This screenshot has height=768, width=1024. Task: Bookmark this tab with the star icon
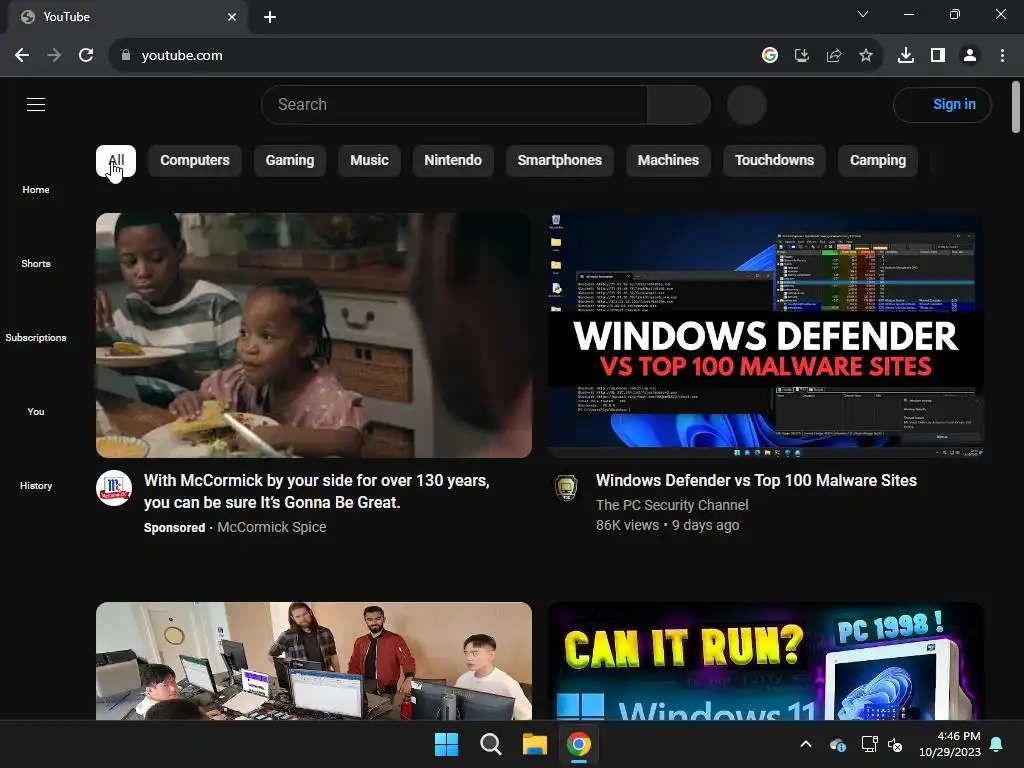tap(866, 56)
